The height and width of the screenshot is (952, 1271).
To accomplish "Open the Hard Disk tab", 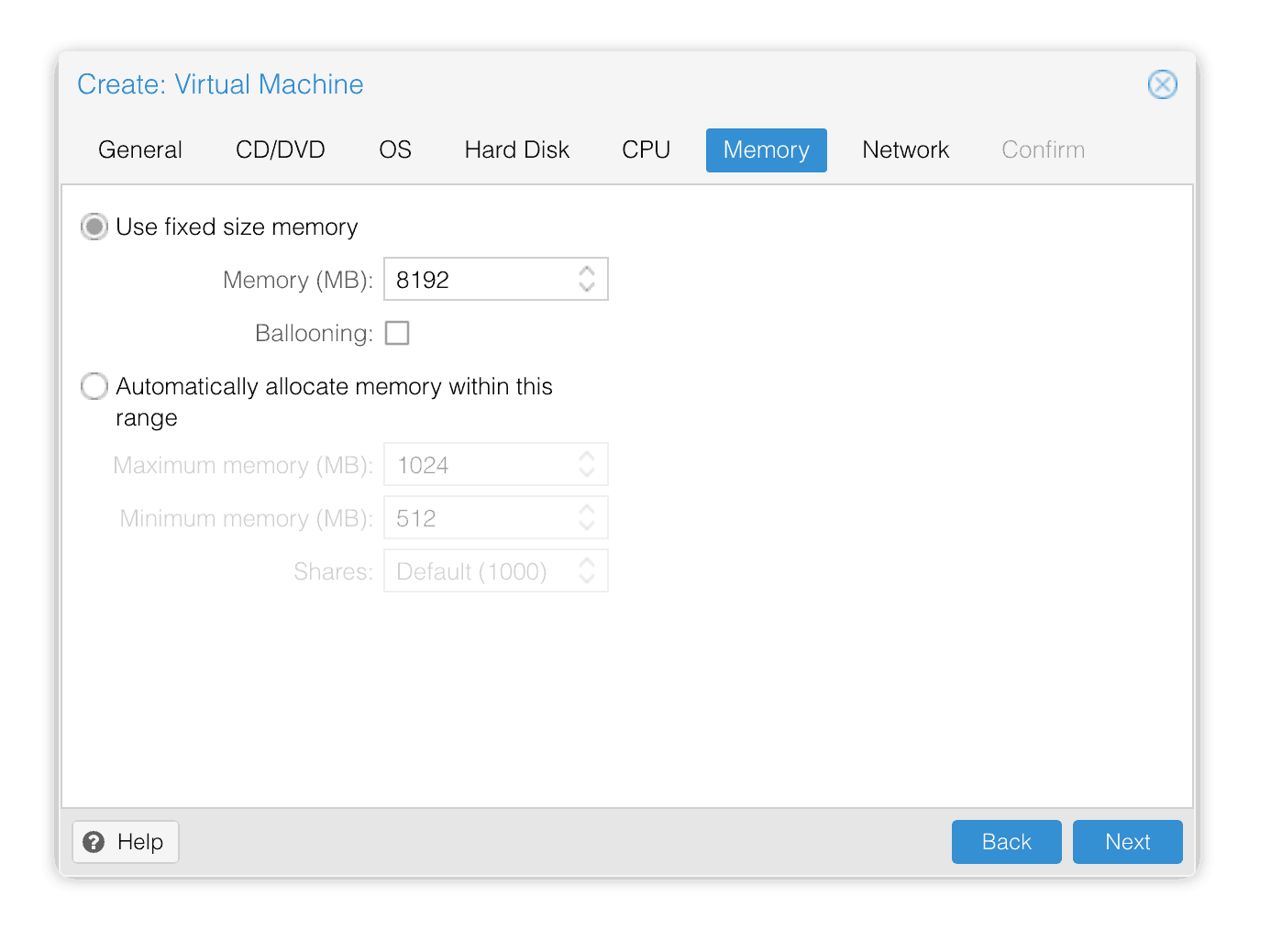I will pos(517,150).
